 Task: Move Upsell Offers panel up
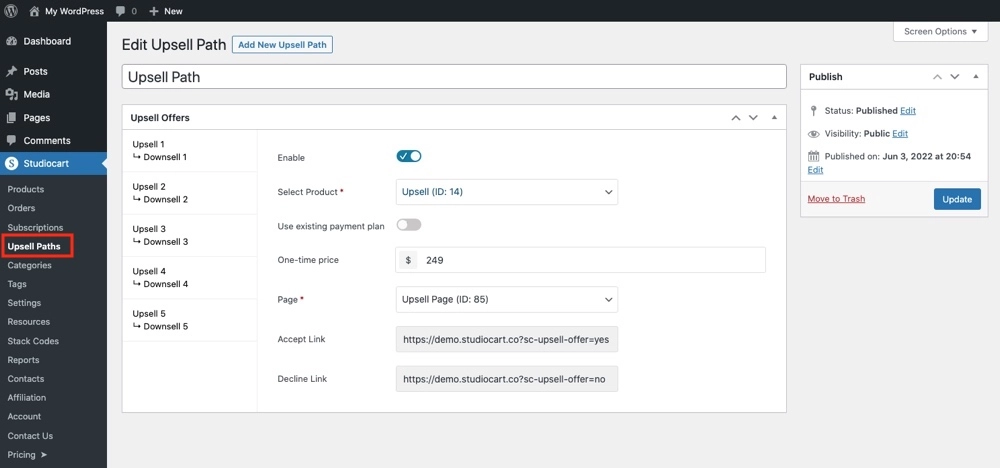735,118
